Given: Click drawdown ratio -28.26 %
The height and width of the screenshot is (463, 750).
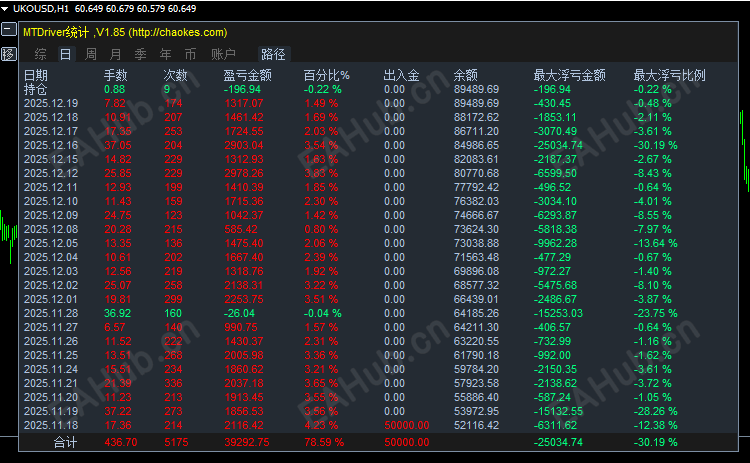Looking at the screenshot, I should tap(656, 411).
